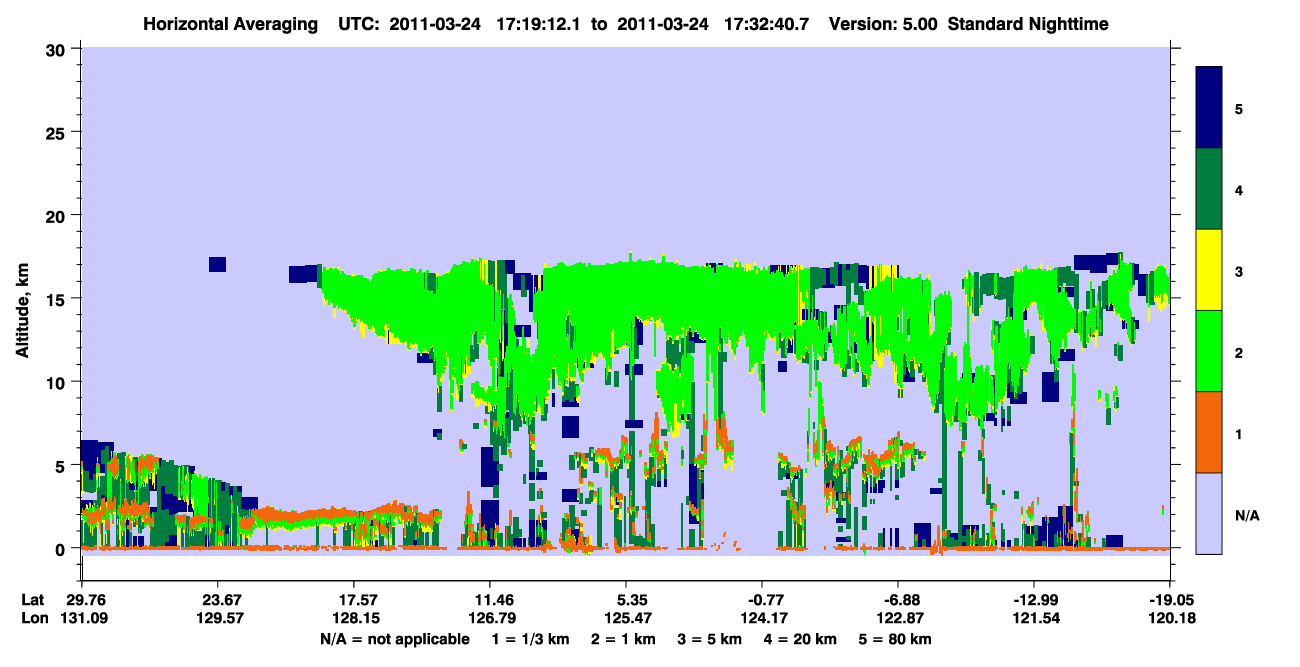Click the bright green level 2 legend swatch
This screenshot has width=1300, height=667.
click(x=1209, y=351)
